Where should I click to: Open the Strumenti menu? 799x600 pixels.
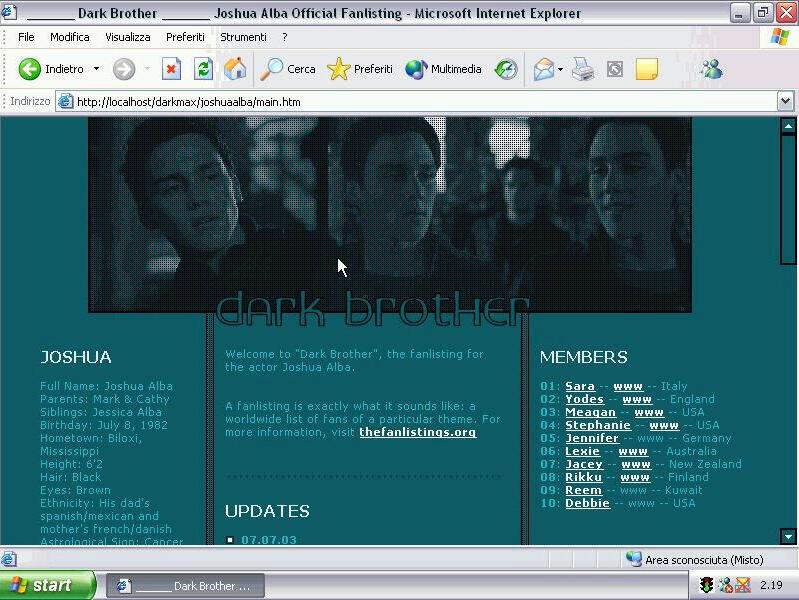click(x=243, y=37)
